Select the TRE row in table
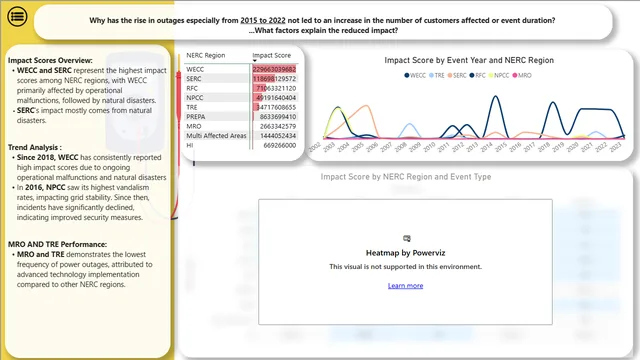The image size is (640, 360). click(x=241, y=107)
